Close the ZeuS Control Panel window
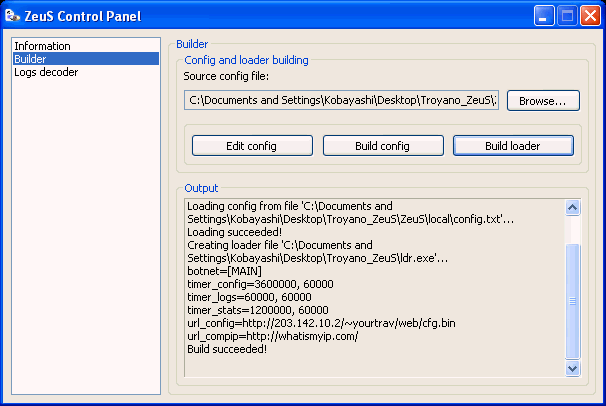Screen dimensions: 606x406 (589, 16)
